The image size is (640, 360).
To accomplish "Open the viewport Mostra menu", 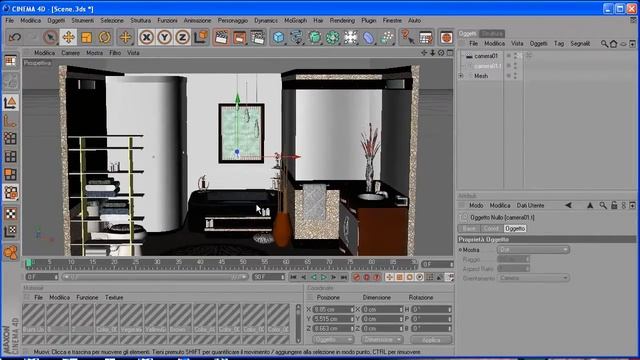I will tap(94, 53).
